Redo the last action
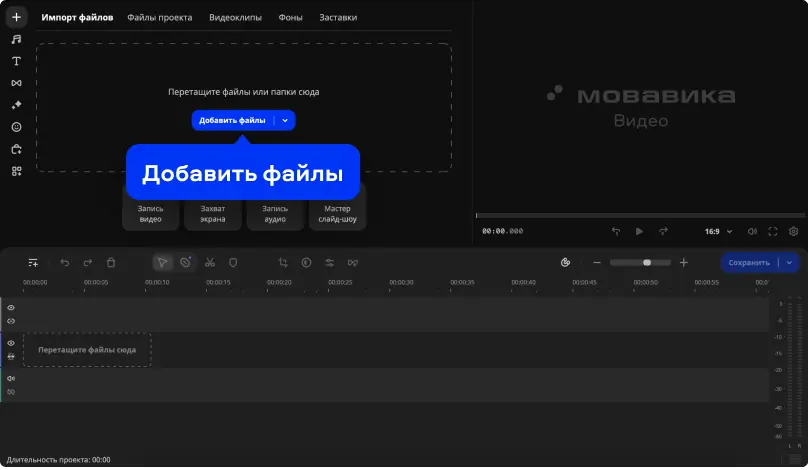 click(88, 263)
